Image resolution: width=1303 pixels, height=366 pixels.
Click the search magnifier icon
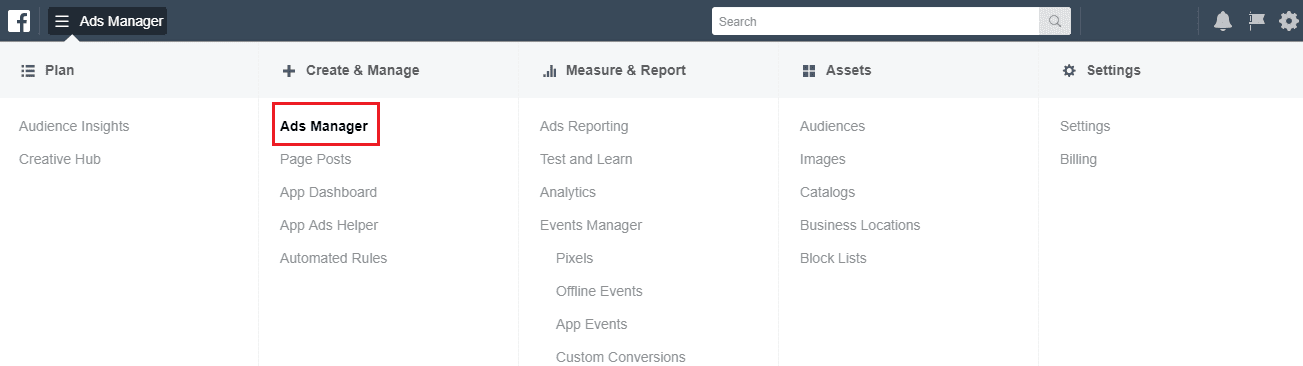(1055, 21)
